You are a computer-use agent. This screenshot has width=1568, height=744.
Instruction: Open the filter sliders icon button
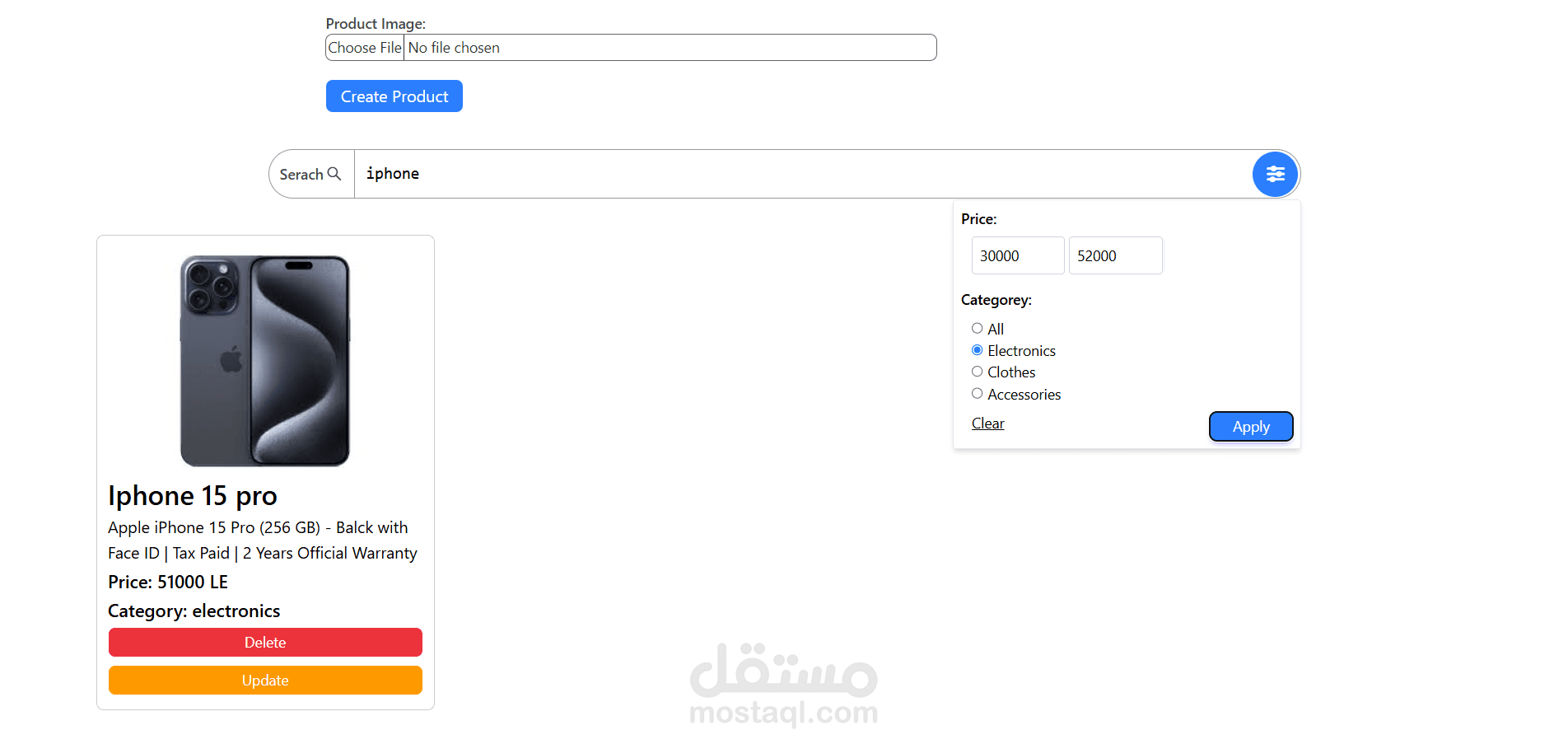point(1275,174)
